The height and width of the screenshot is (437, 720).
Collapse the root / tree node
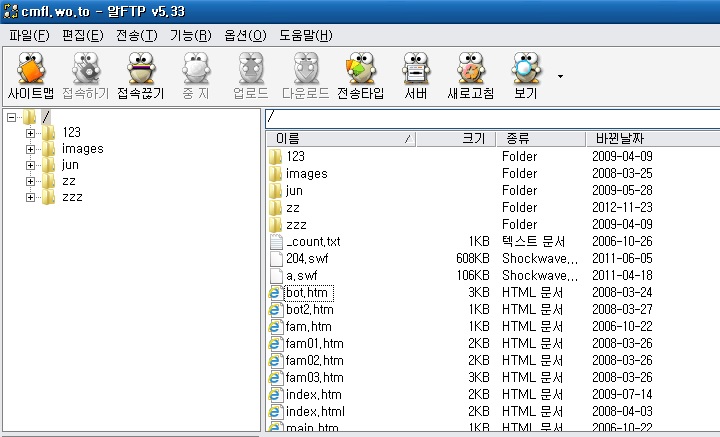coord(11,117)
